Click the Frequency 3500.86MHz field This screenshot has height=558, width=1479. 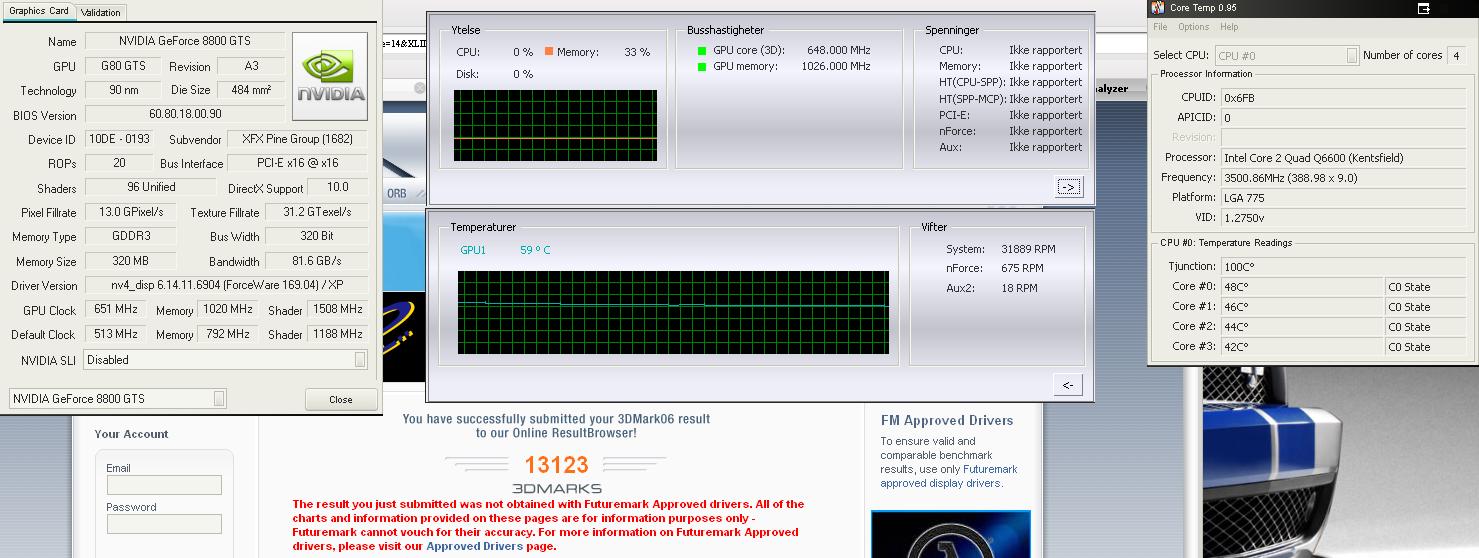click(x=1346, y=178)
